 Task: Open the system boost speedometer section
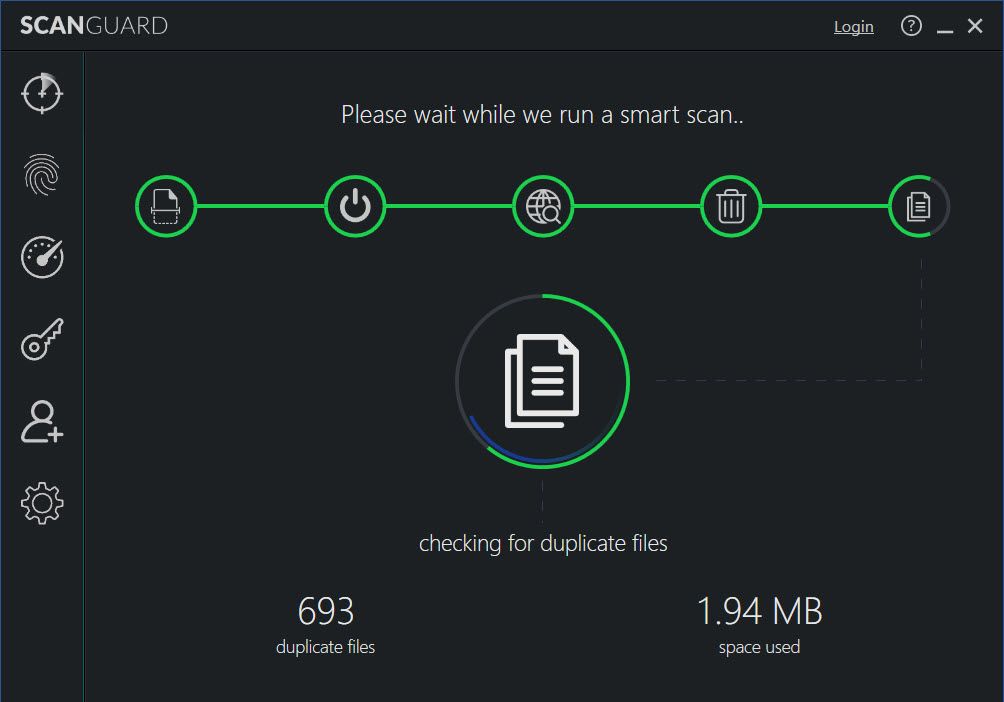point(41,257)
